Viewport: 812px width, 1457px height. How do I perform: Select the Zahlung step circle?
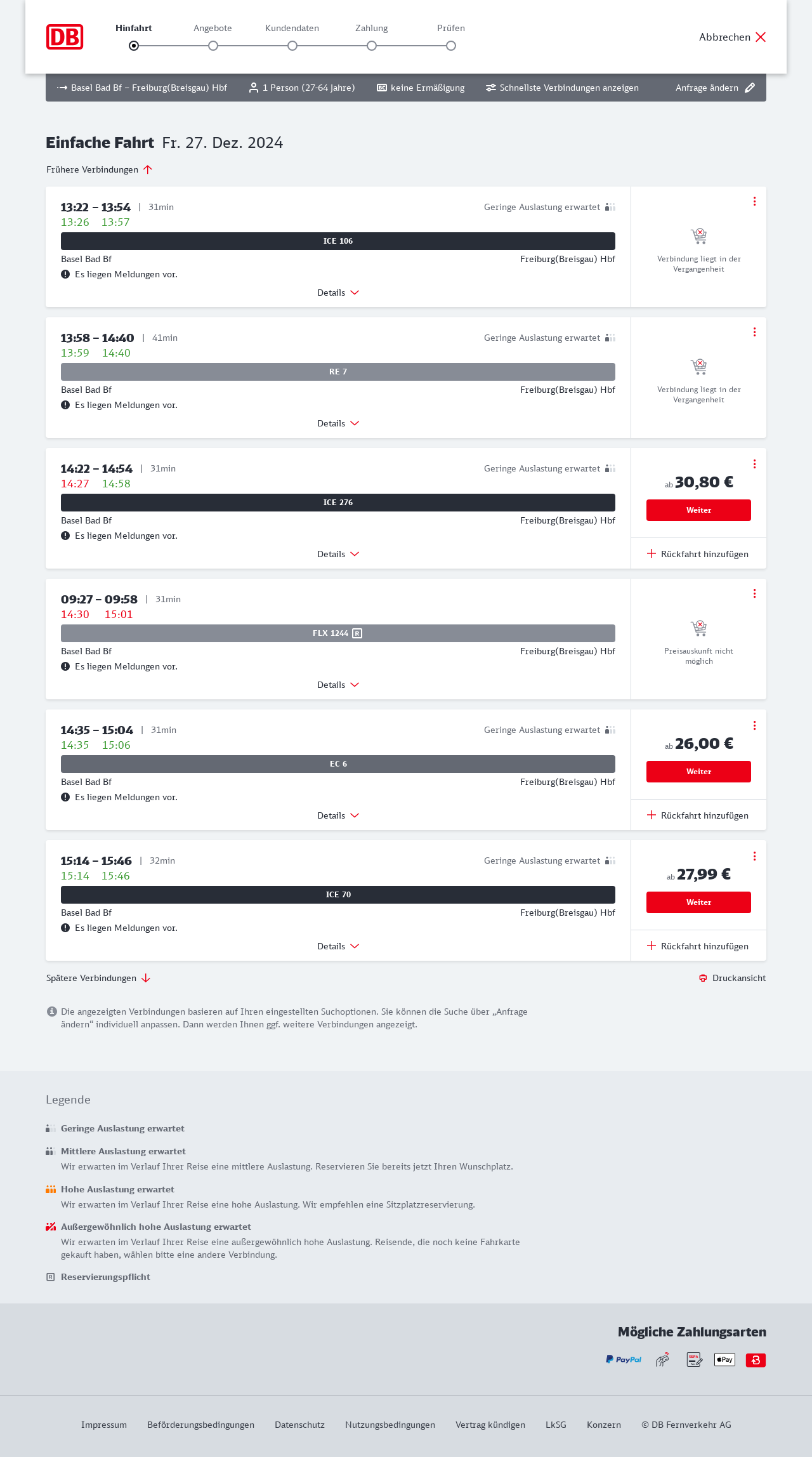(x=372, y=46)
